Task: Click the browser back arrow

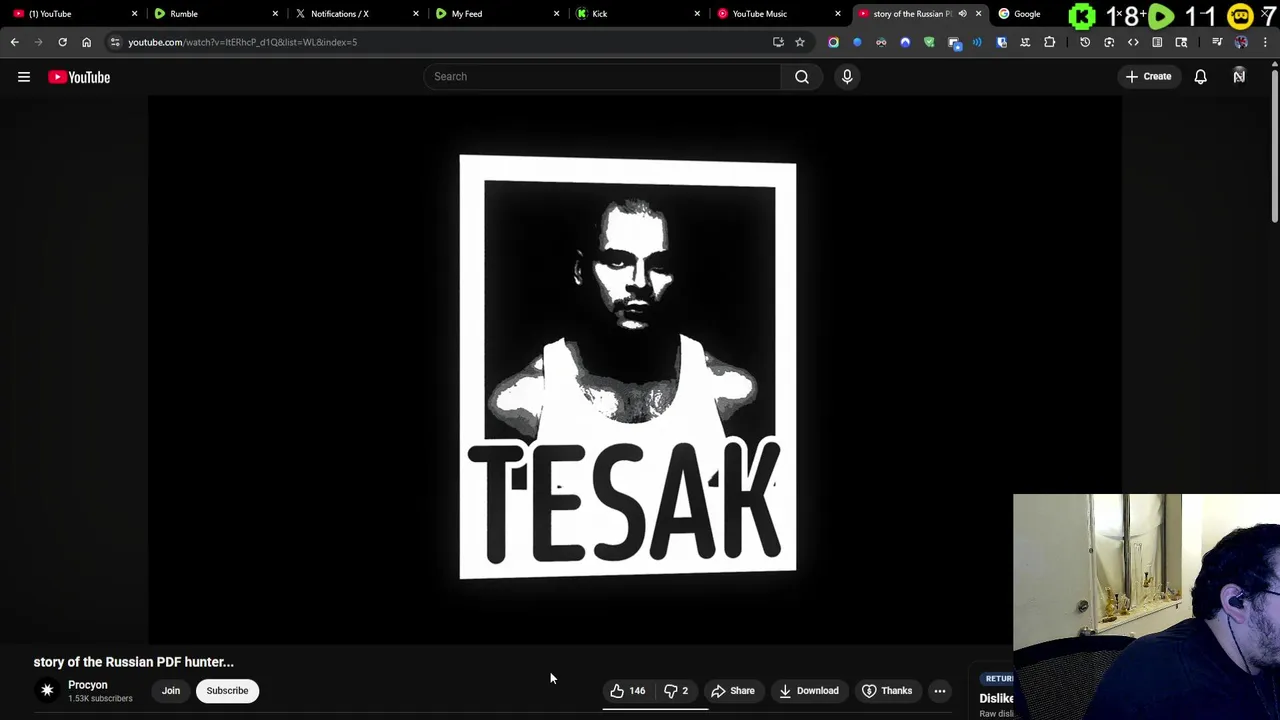Action: [x=15, y=42]
